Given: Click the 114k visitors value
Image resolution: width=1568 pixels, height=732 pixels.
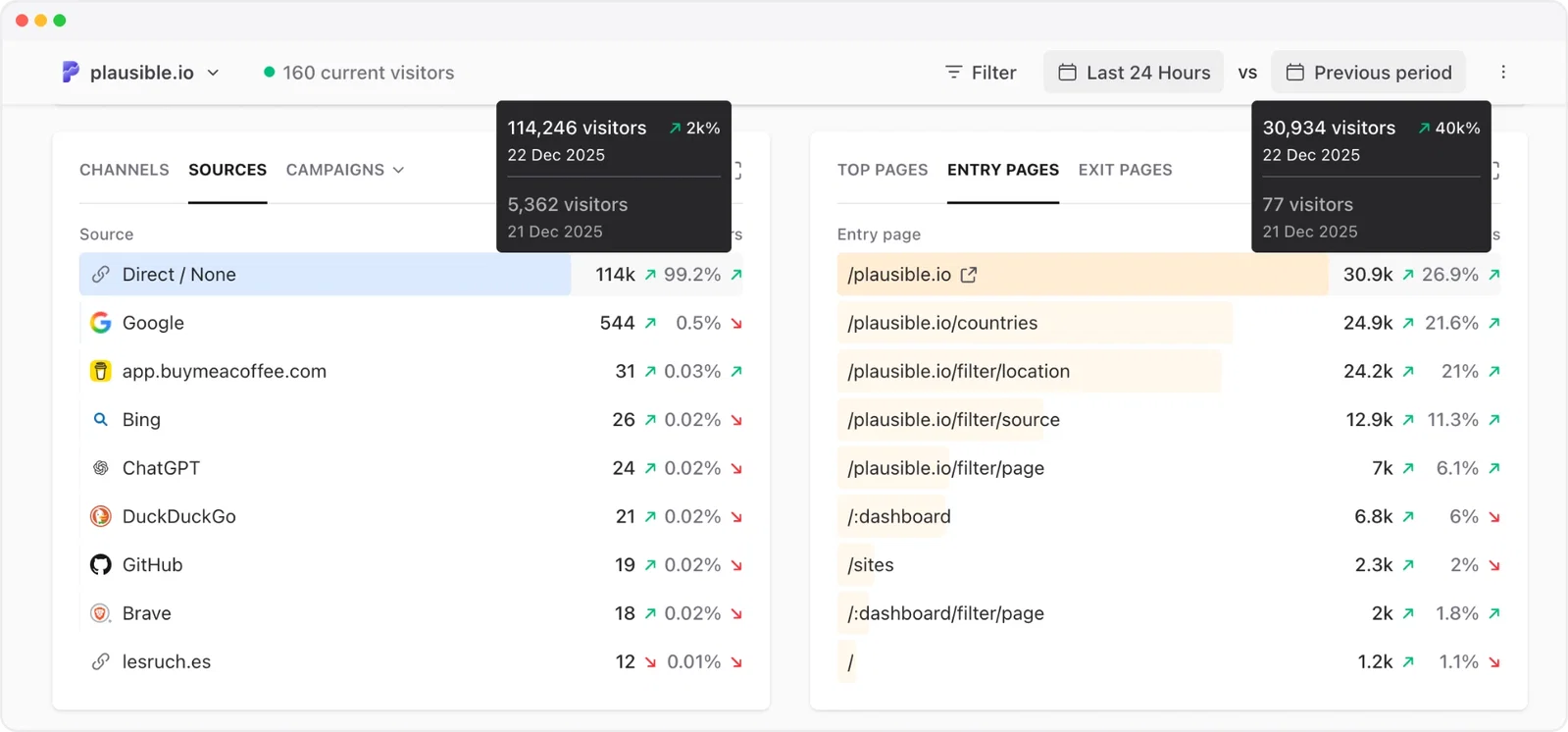Looking at the screenshot, I should [x=615, y=275].
